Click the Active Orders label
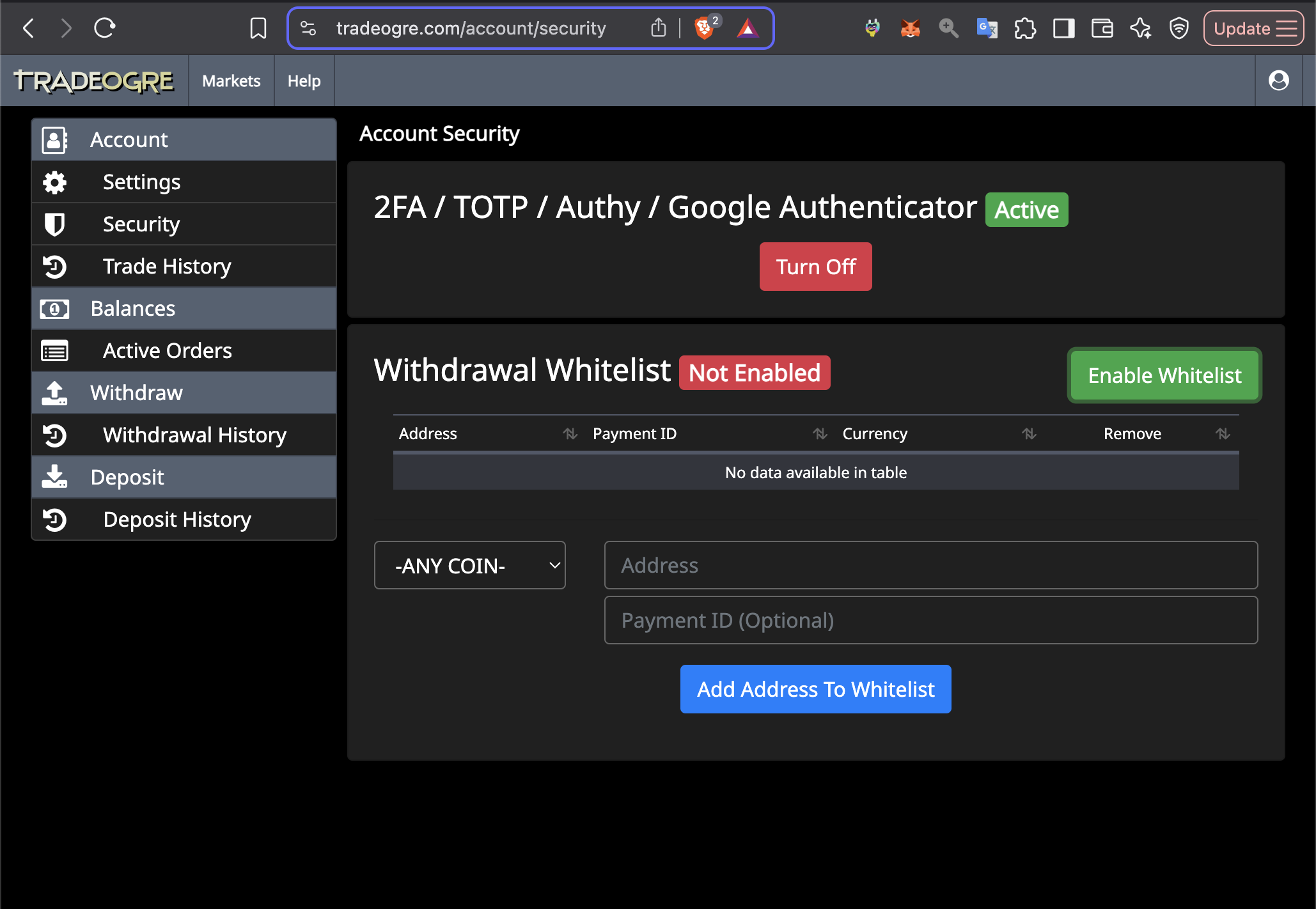The height and width of the screenshot is (909, 1316). point(168,351)
